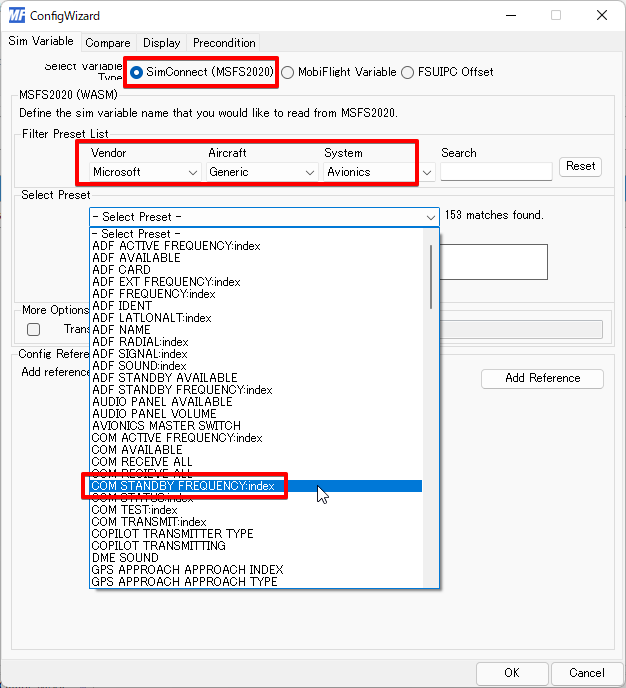Image resolution: width=626 pixels, height=688 pixels.
Task: Switch to the Compare tab
Action: pos(108,43)
